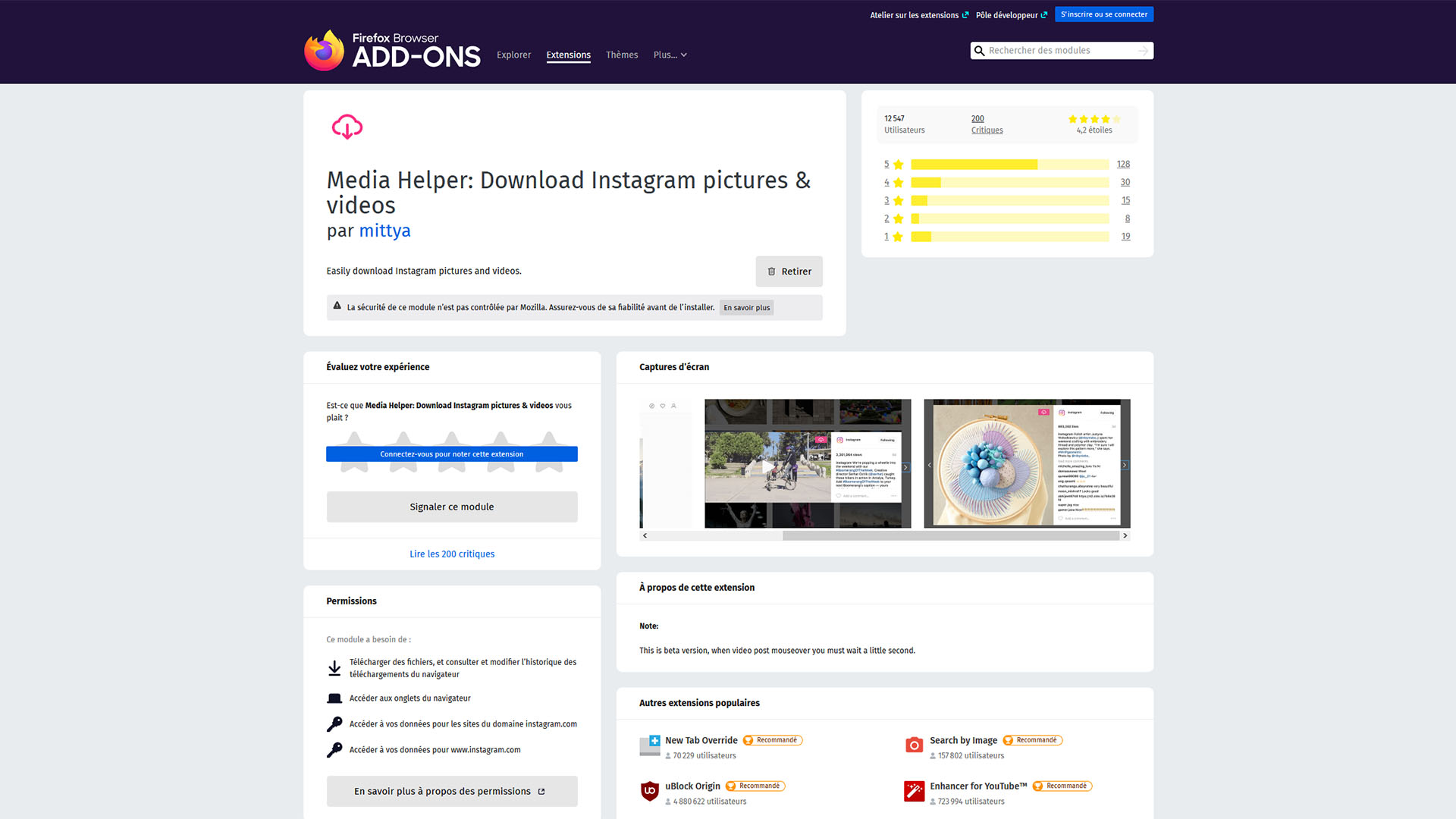
Task: Click the uBlock Origin shield icon
Action: 650,792
